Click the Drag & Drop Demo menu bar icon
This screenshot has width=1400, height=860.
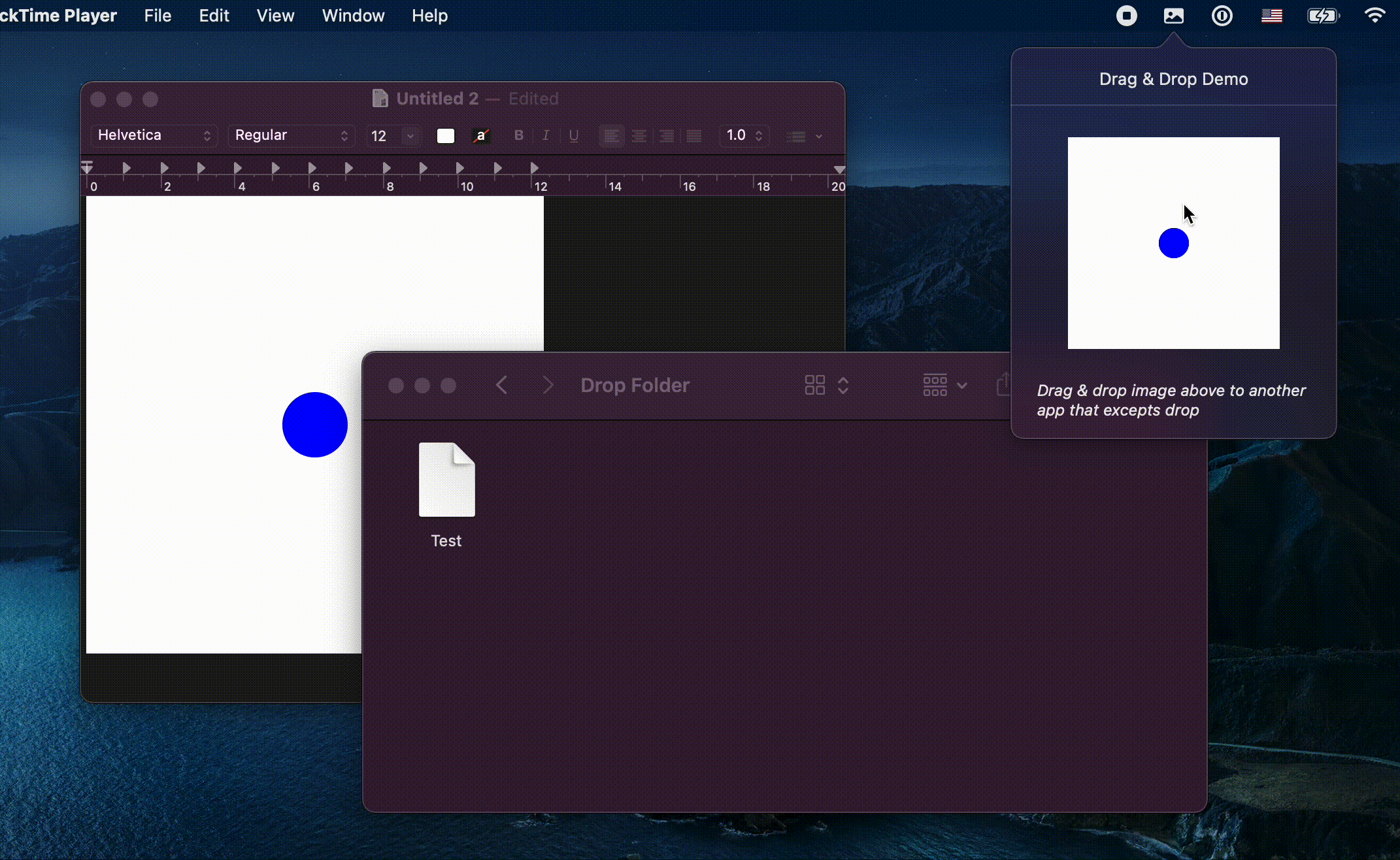[x=1174, y=16]
